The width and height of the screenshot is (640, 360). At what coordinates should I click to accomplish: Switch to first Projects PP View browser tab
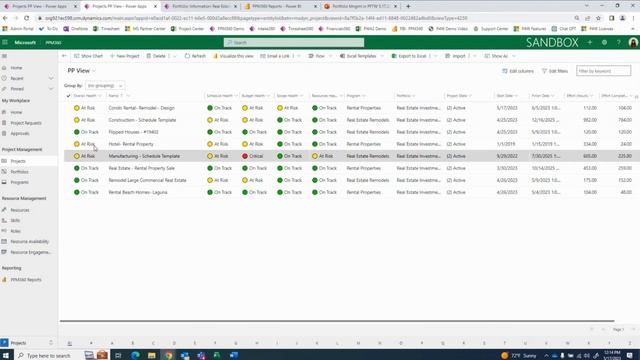[x=40, y=7]
